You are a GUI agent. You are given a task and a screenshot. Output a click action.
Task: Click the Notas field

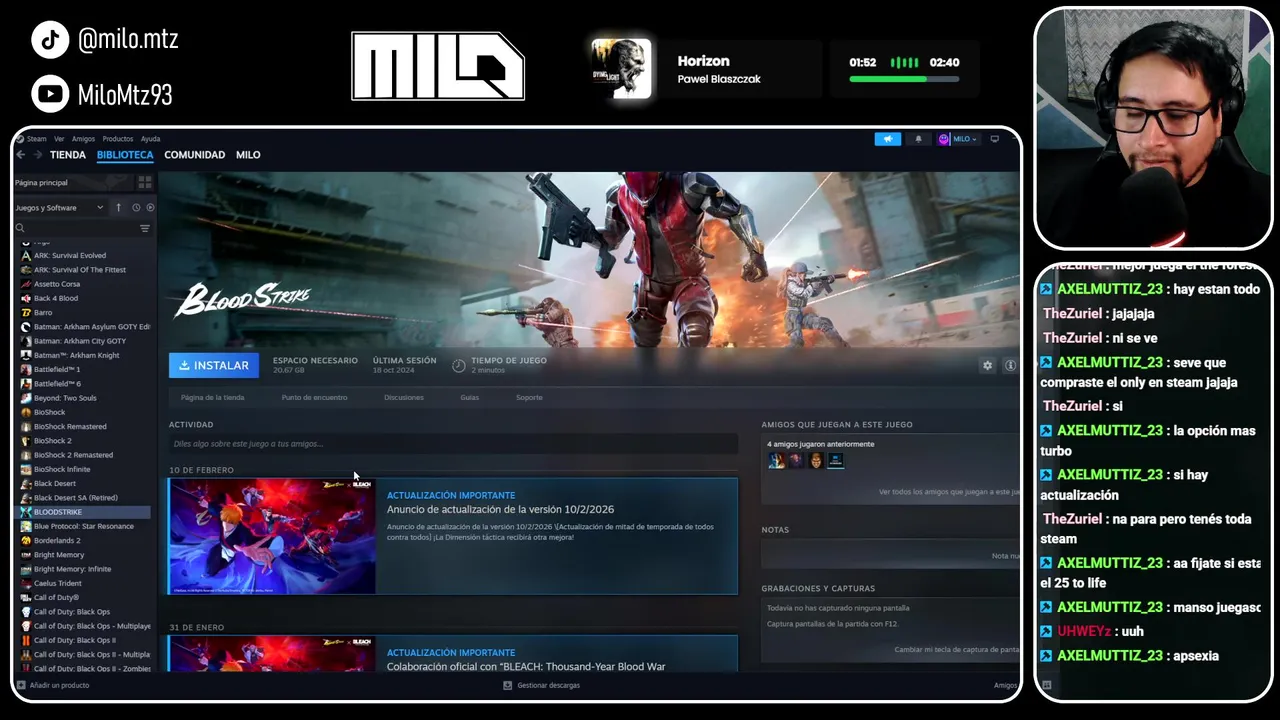890,555
